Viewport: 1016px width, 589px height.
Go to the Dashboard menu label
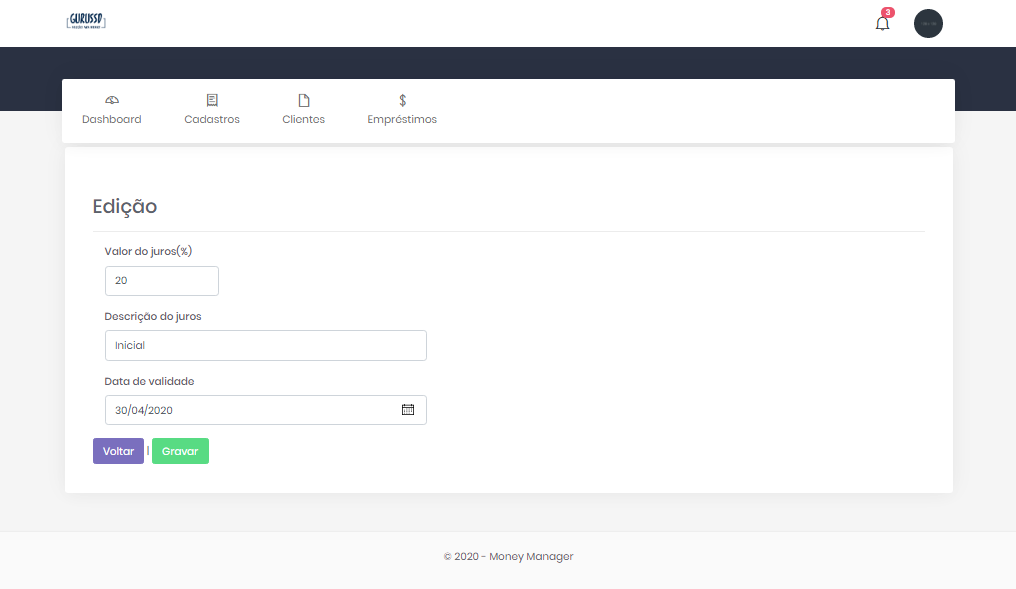coord(112,119)
